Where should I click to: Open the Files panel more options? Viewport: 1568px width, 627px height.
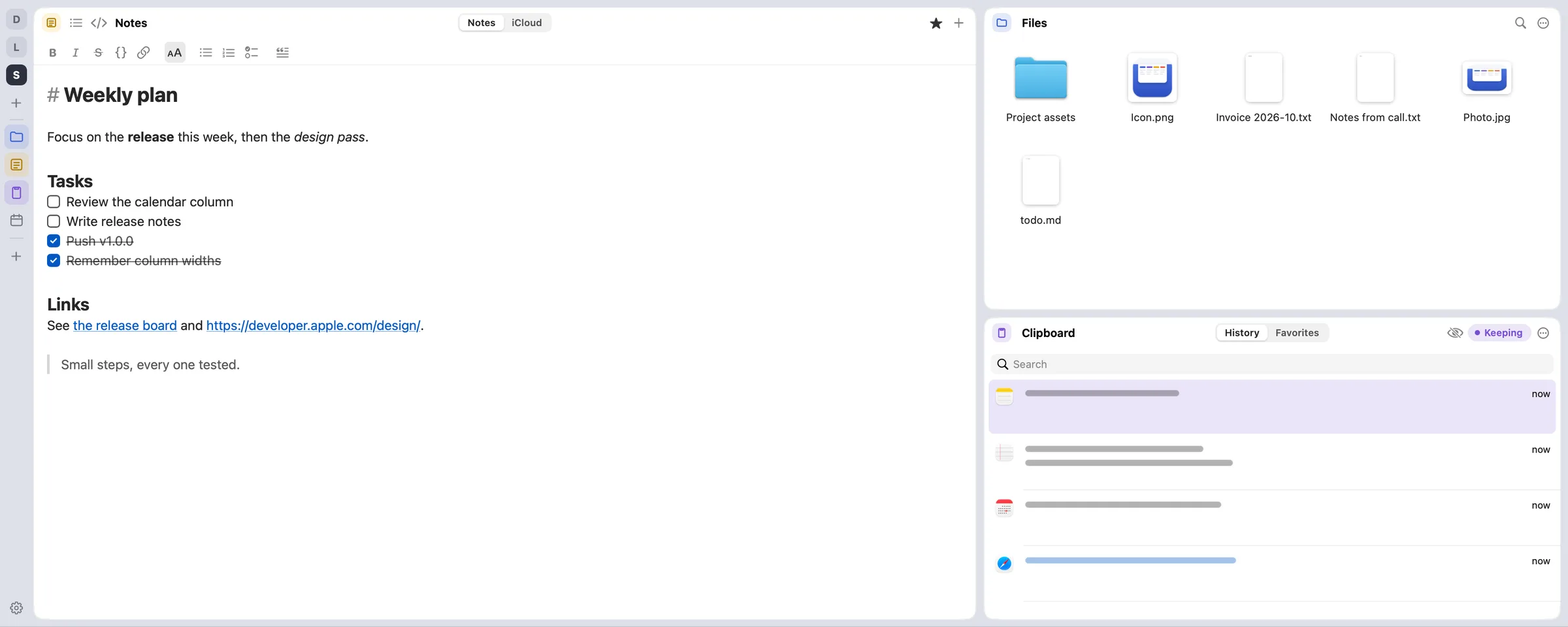(1543, 23)
